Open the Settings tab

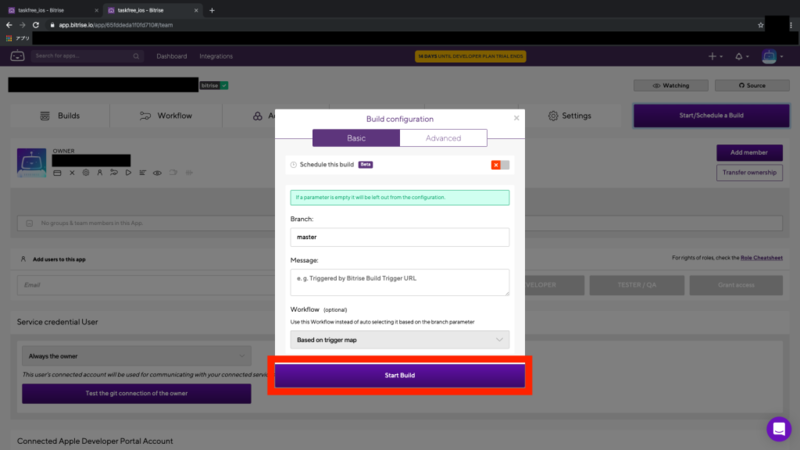[569, 116]
